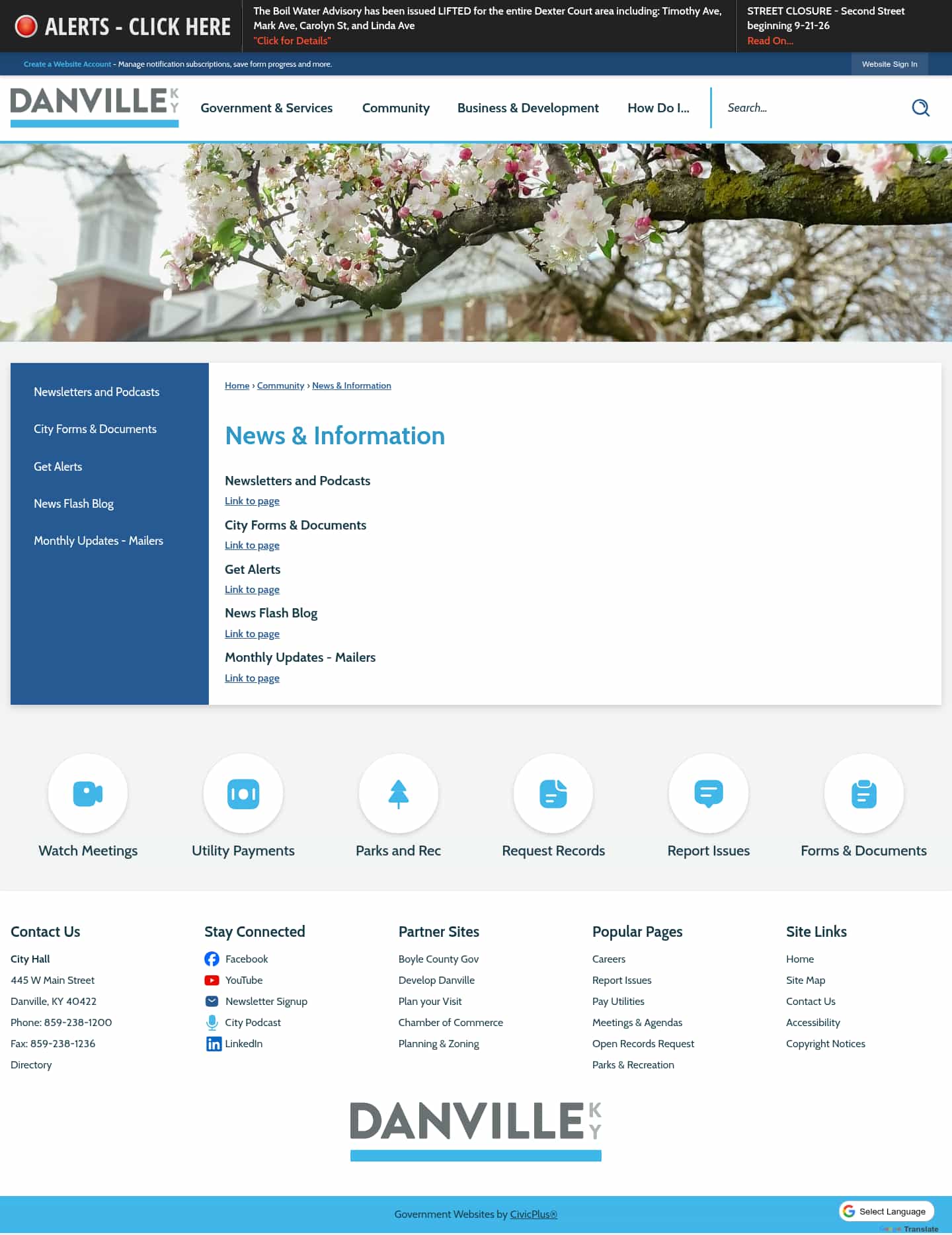Screen dimensions: 952x1235
Task: Click the Google icon in Select Language
Action: pyautogui.click(x=849, y=1211)
